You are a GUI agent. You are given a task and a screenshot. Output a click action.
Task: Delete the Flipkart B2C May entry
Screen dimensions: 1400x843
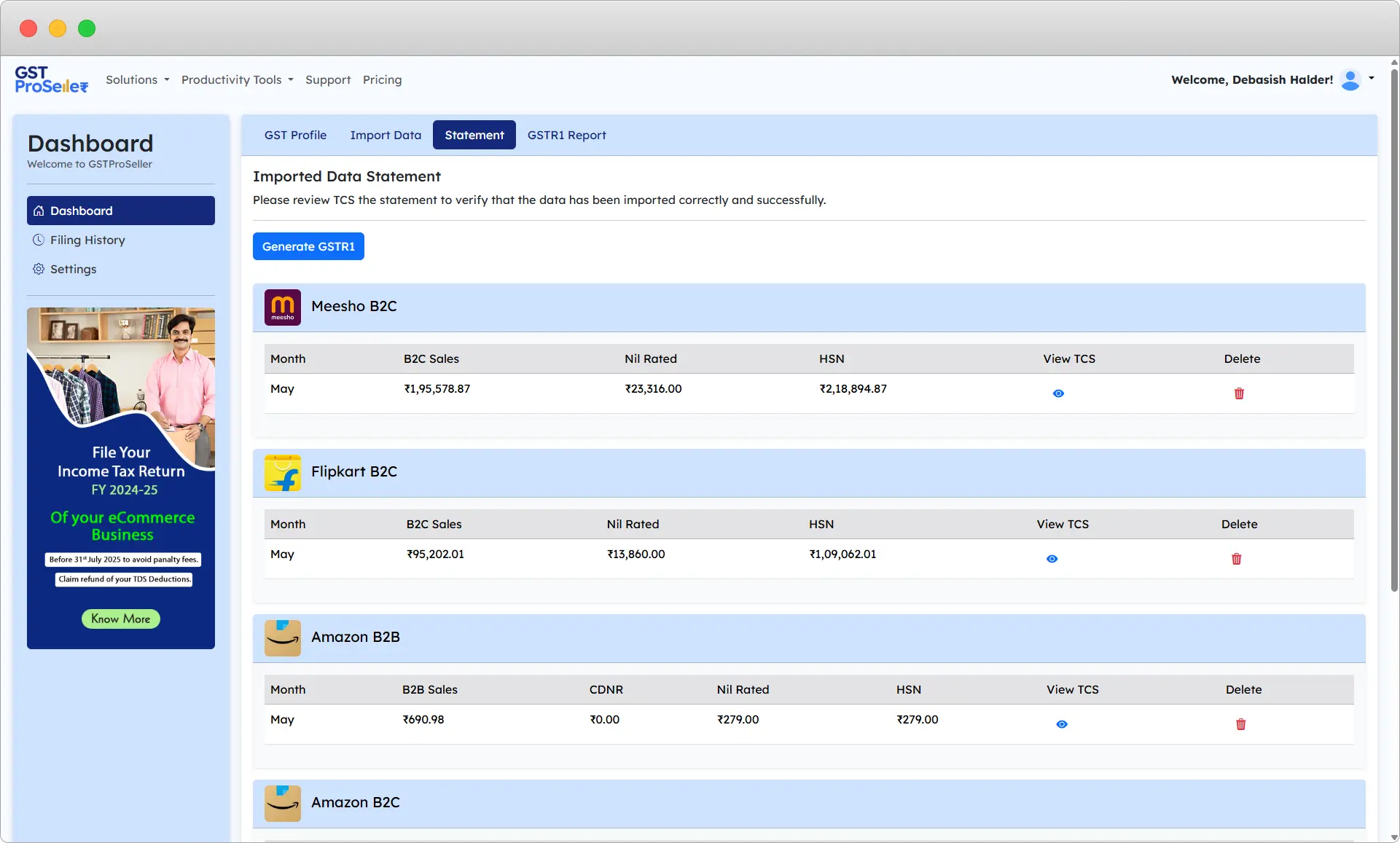[x=1236, y=559]
